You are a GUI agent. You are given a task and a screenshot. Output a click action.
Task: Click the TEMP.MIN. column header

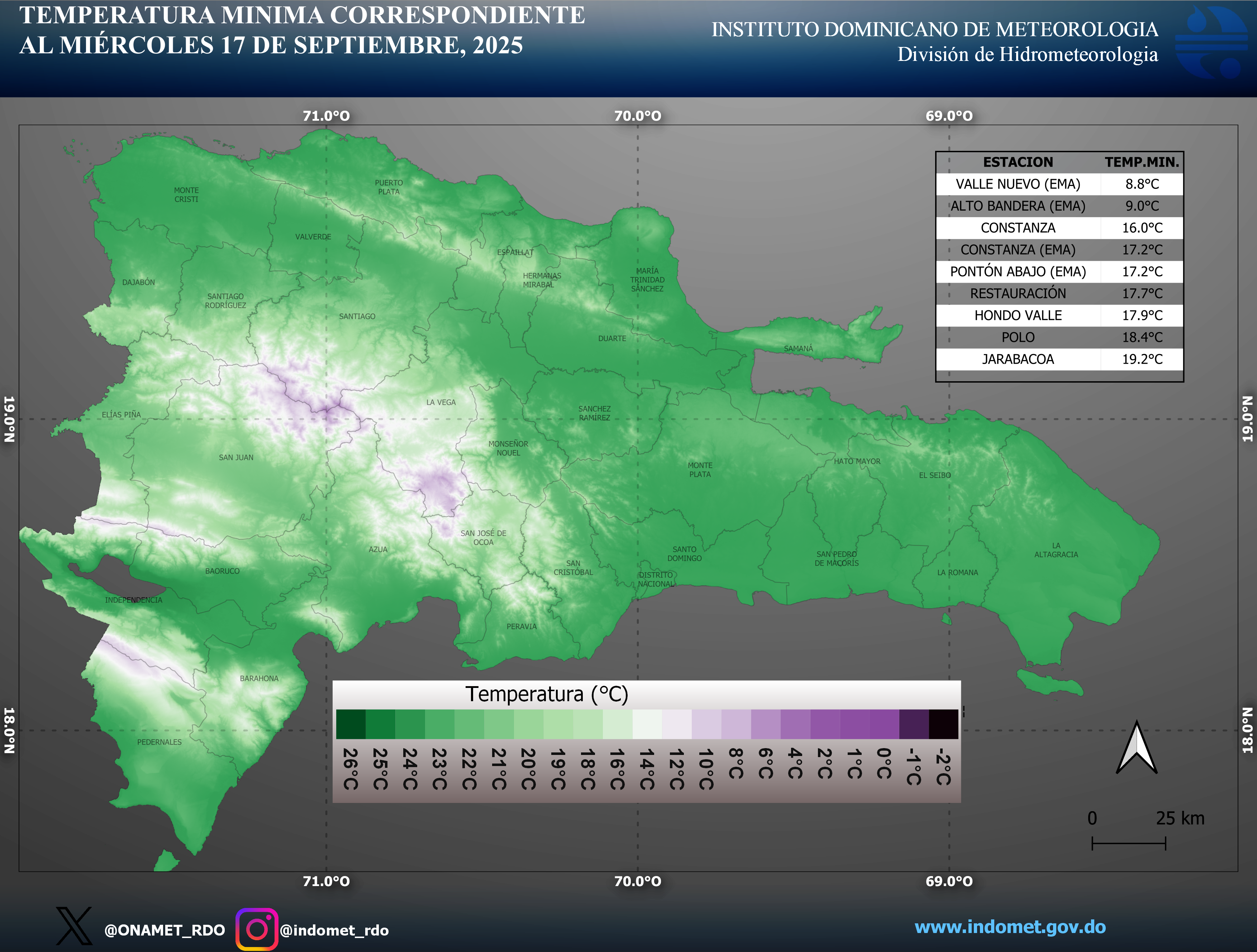click(x=1142, y=162)
